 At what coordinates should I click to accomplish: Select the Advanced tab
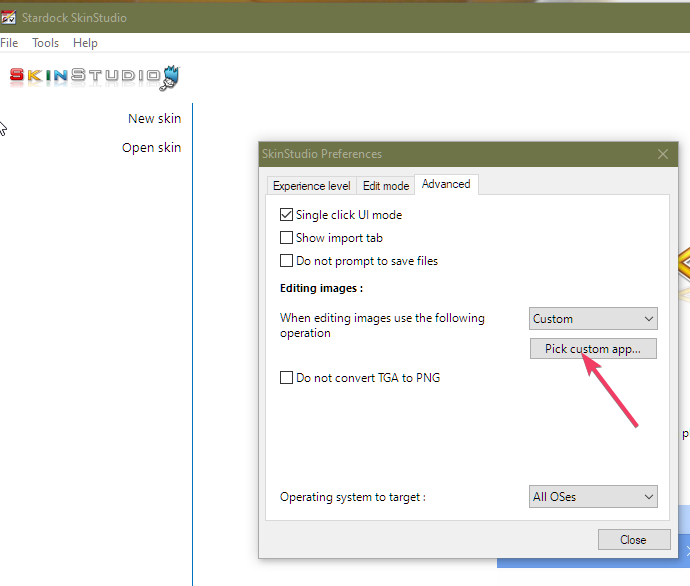[446, 184]
